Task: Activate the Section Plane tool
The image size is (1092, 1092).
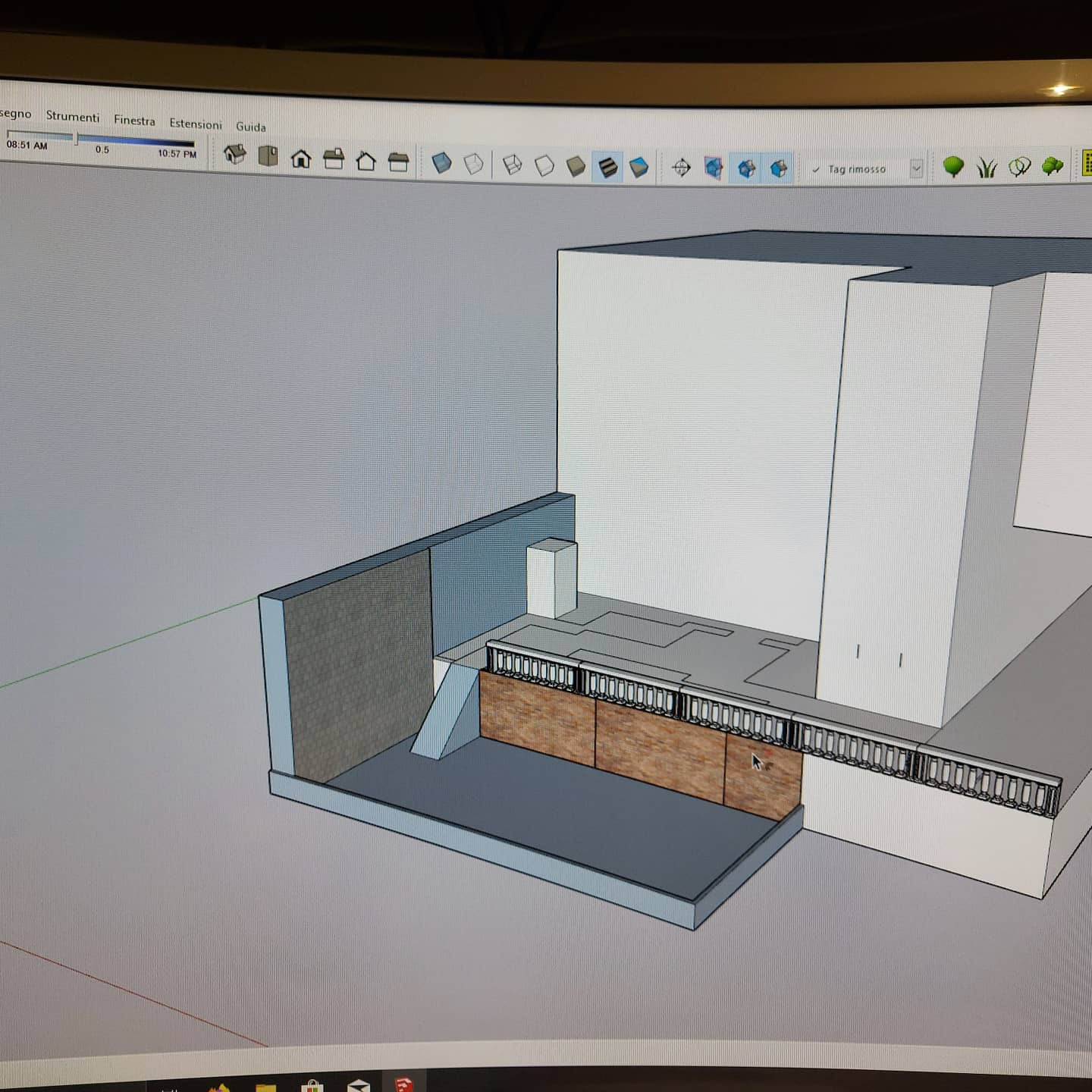Action: (681, 168)
